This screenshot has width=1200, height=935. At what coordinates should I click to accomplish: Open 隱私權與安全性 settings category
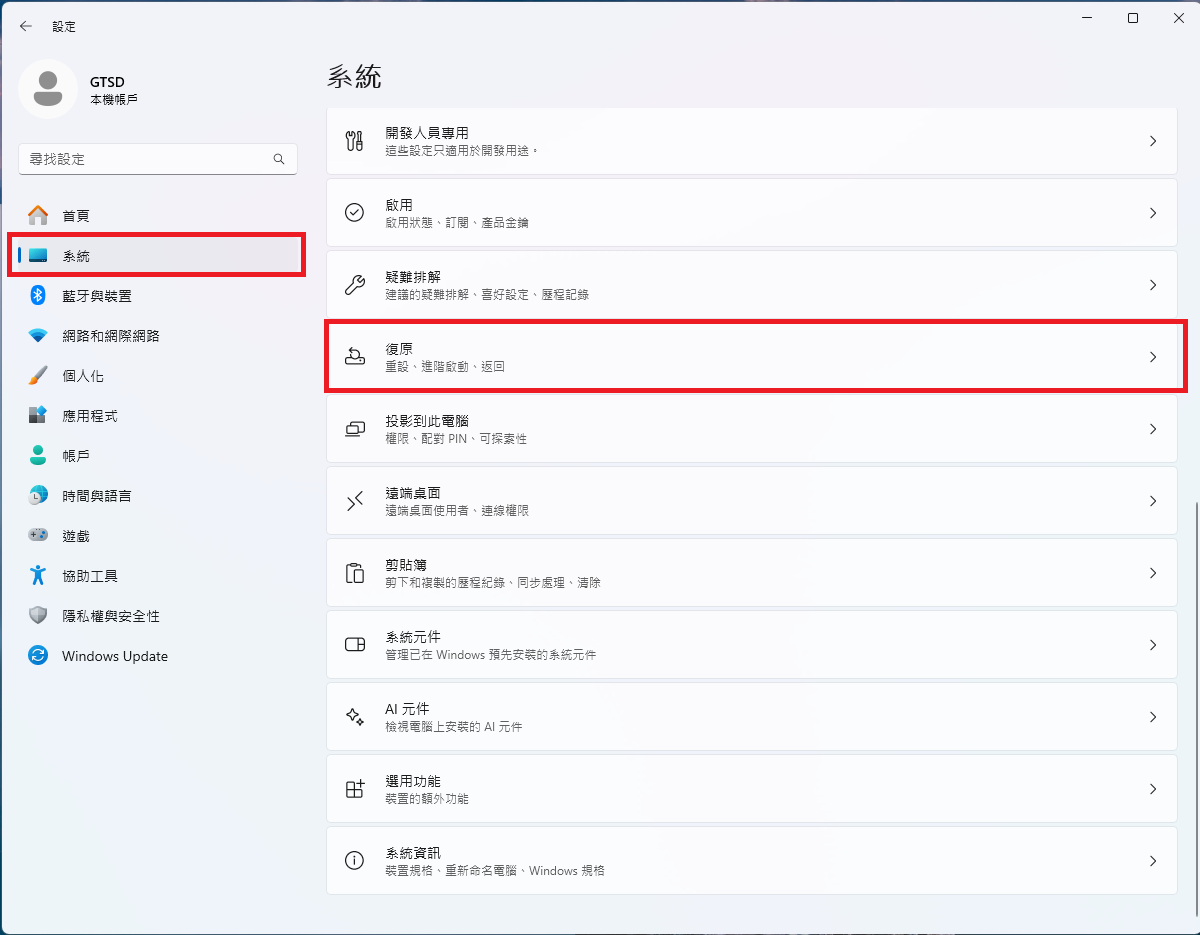pyautogui.click(x=158, y=616)
